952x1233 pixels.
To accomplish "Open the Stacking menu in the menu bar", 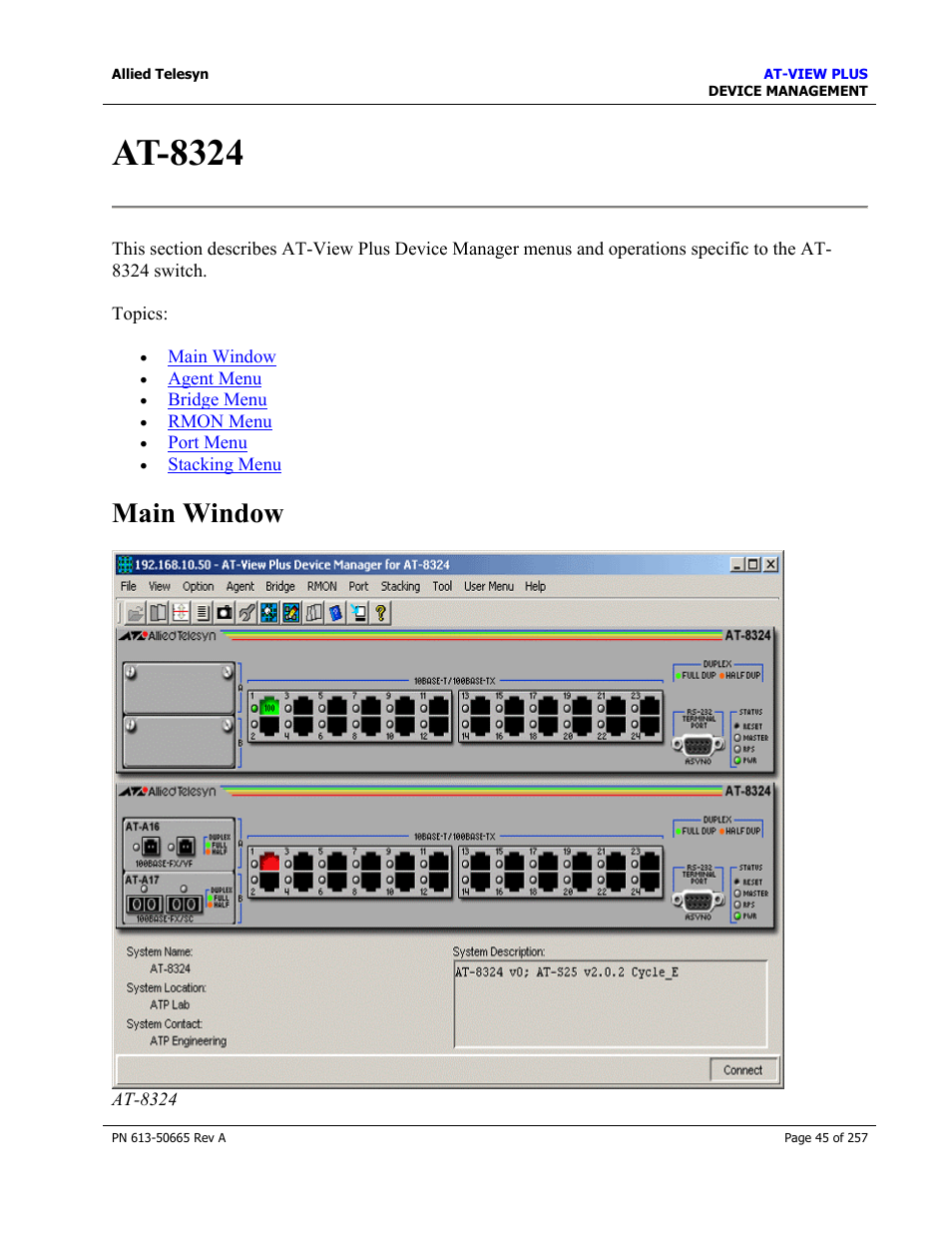I will pos(400,587).
